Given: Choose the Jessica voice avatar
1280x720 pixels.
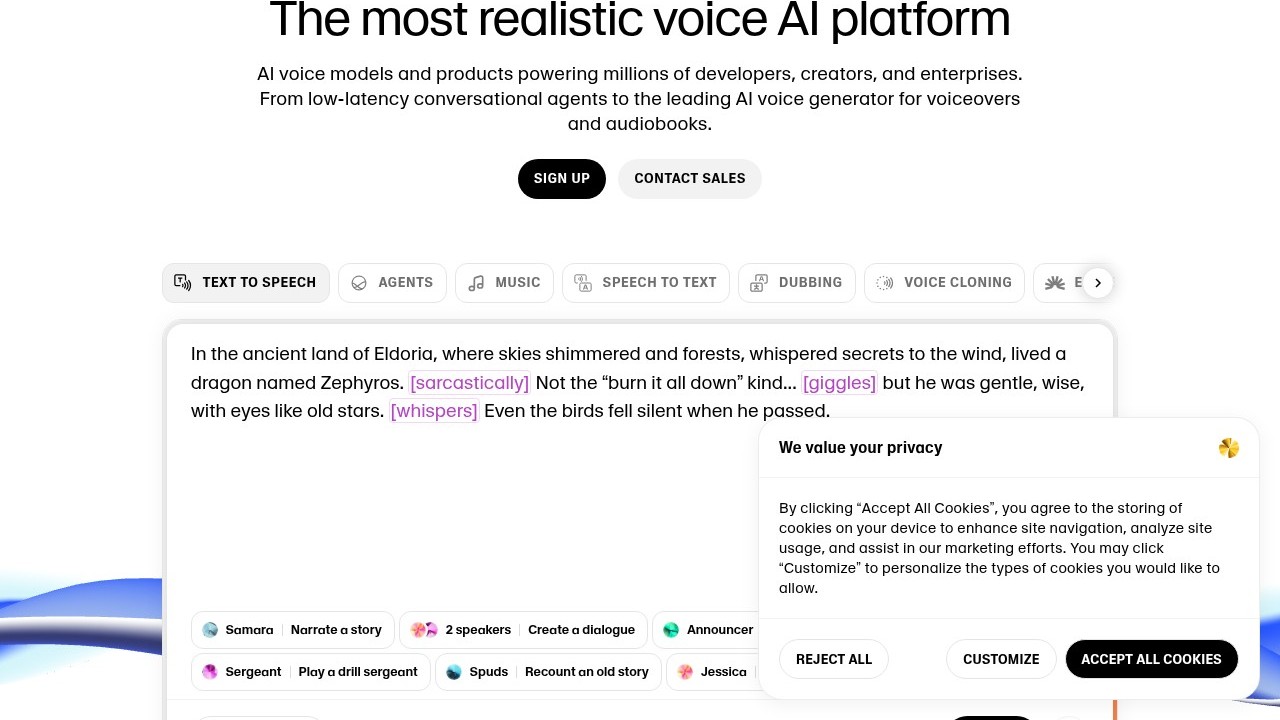Looking at the screenshot, I should click(685, 672).
